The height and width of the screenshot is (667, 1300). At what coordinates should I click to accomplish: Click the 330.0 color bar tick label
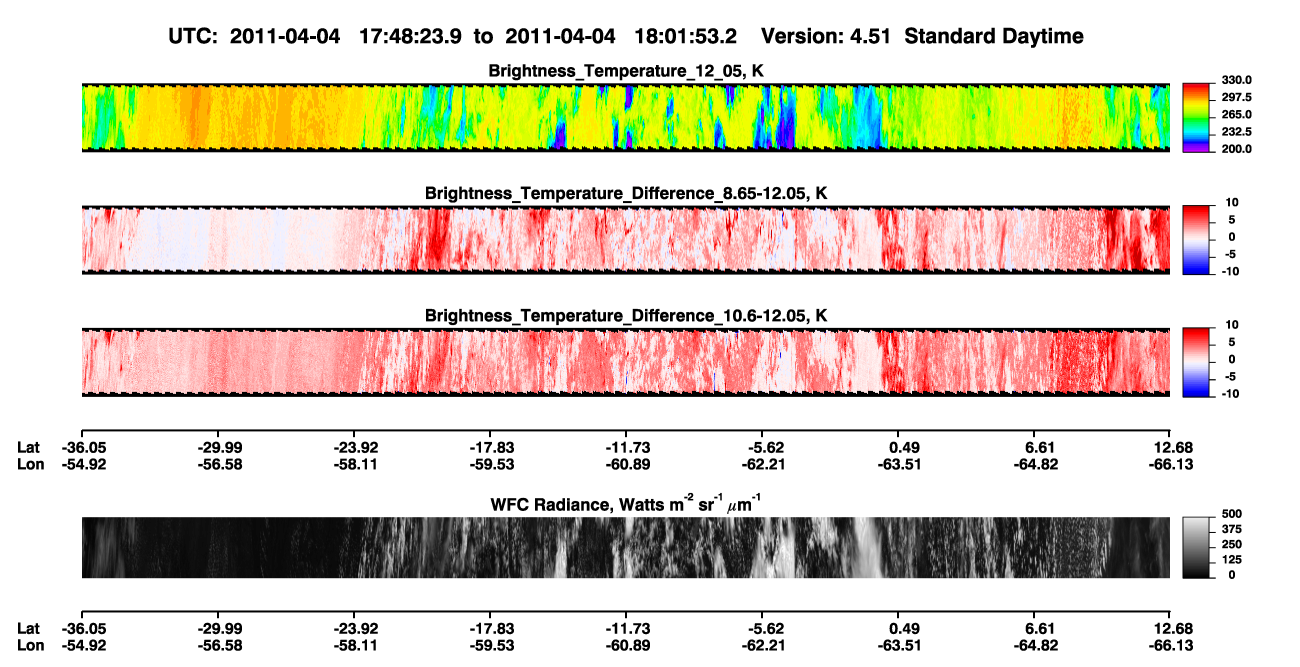[1238, 81]
